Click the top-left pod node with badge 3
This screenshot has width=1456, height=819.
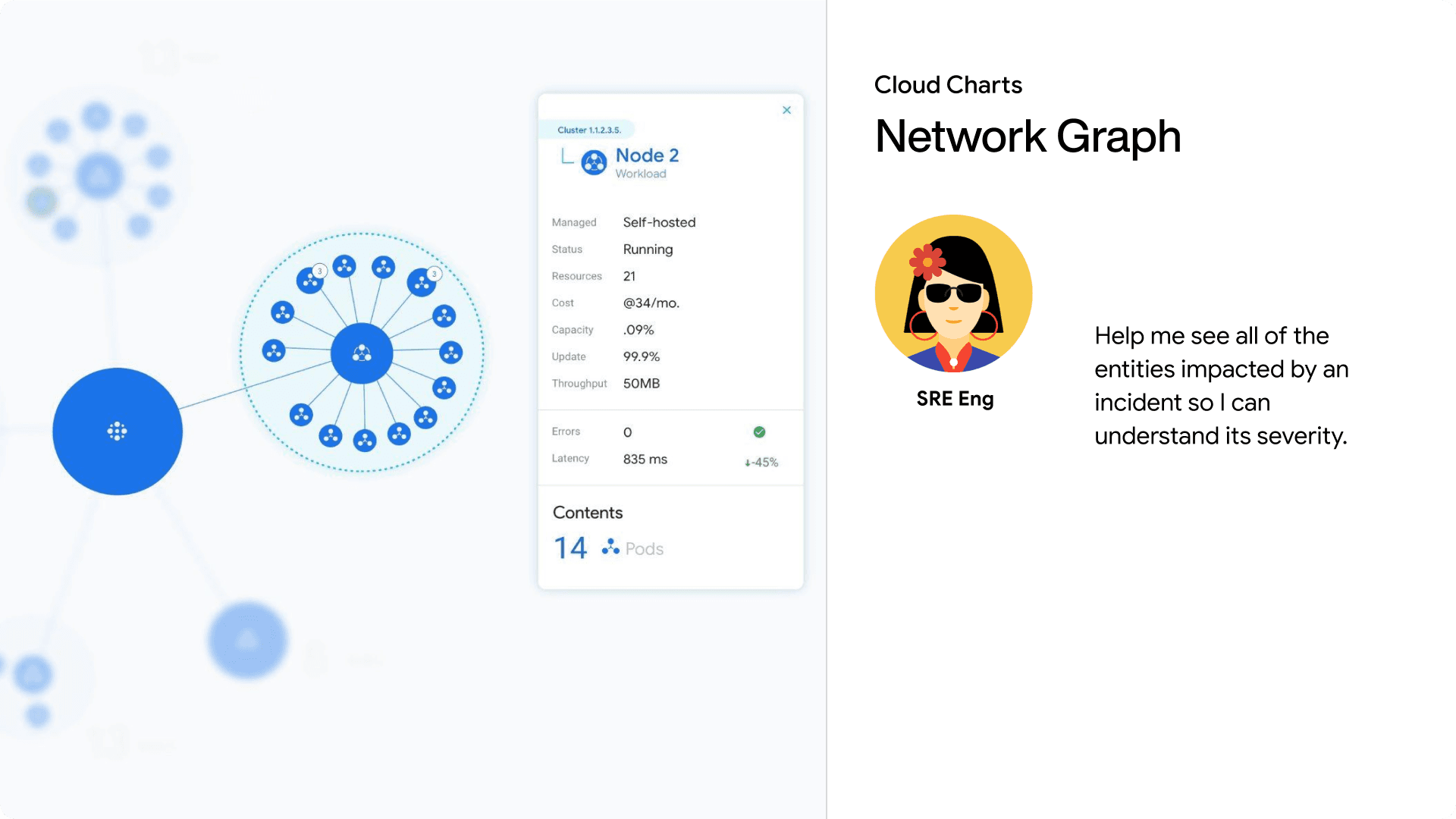coord(310,281)
